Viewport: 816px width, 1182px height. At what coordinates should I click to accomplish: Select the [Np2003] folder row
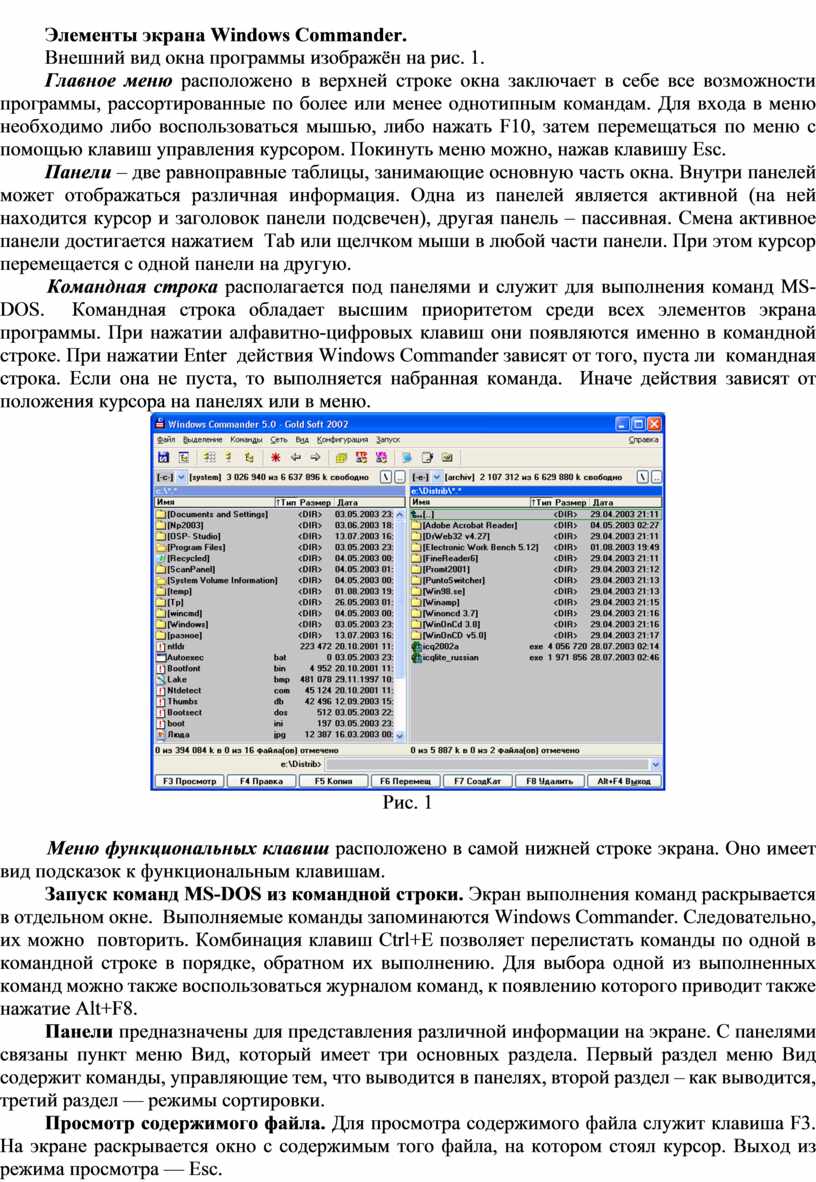(275, 525)
